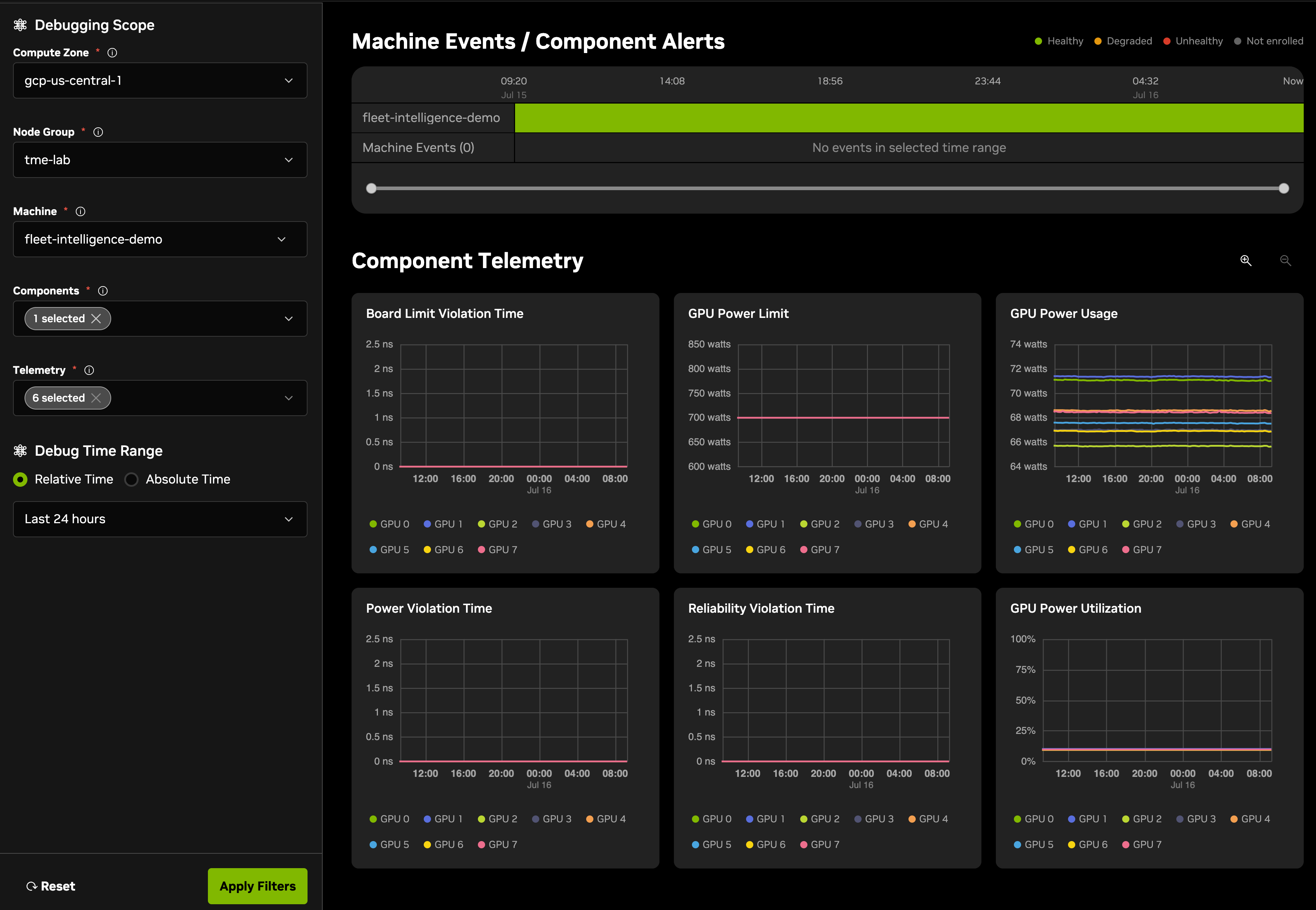Click the fleet-intelligence-demo row label in timeline
Image resolution: width=1316 pixels, height=910 pixels.
[x=431, y=118]
